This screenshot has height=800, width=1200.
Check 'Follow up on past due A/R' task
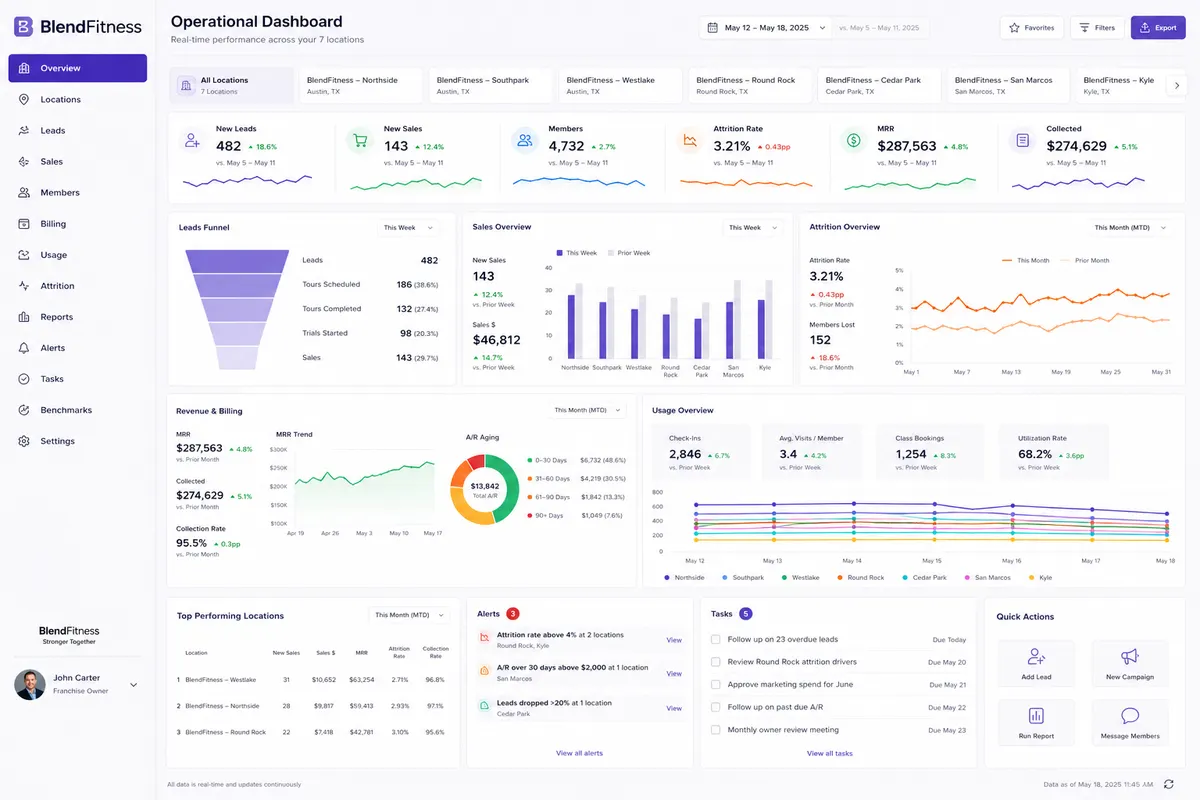click(715, 707)
